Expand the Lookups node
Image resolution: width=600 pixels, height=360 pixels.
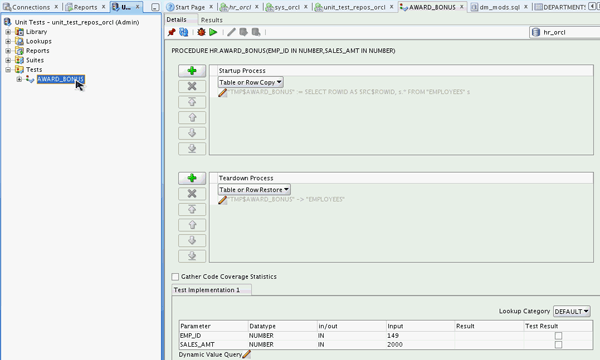click(x=8, y=41)
